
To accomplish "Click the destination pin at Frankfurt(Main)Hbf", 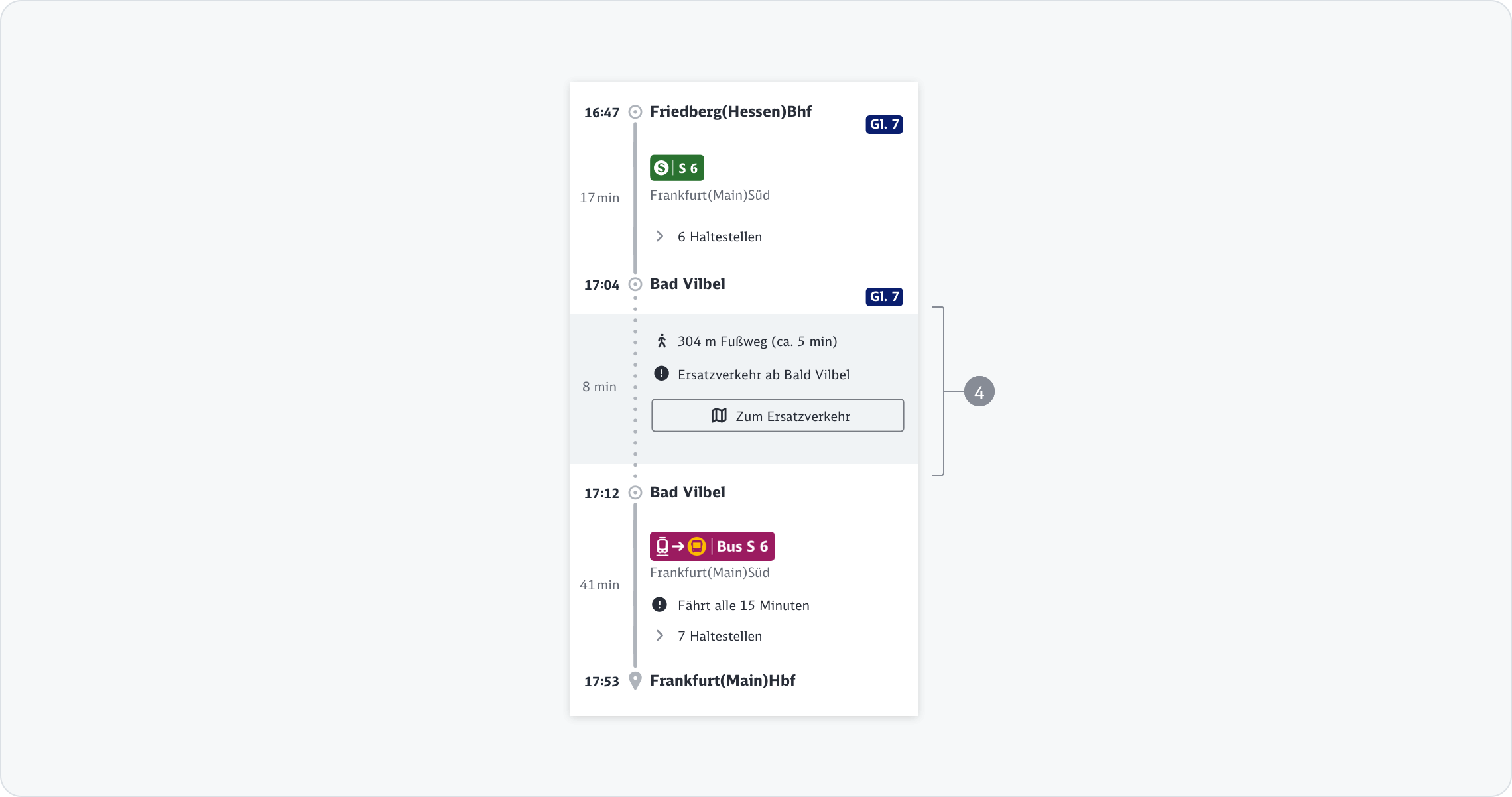I will coord(635,680).
